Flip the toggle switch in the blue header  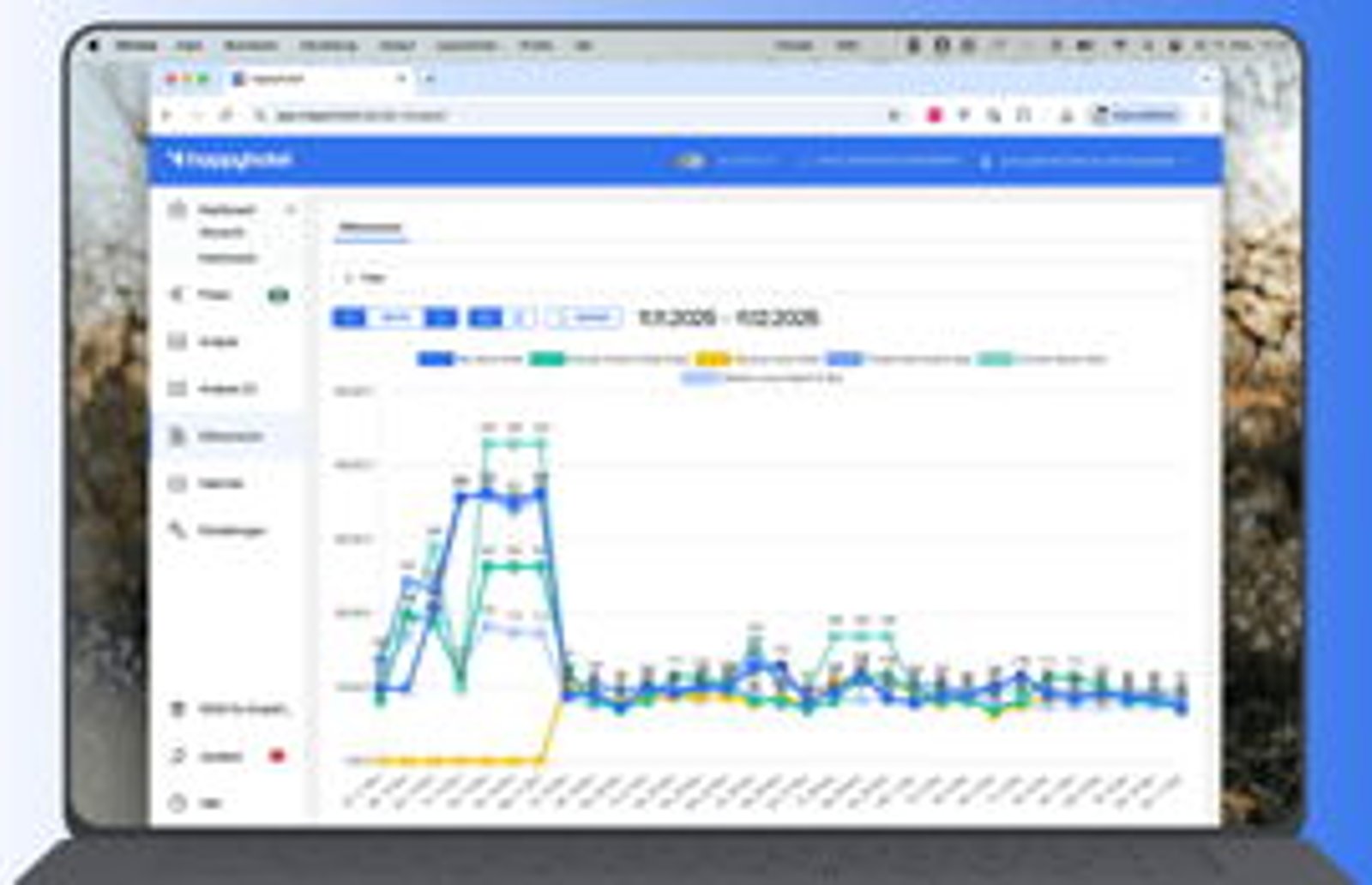[x=689, y=160]
